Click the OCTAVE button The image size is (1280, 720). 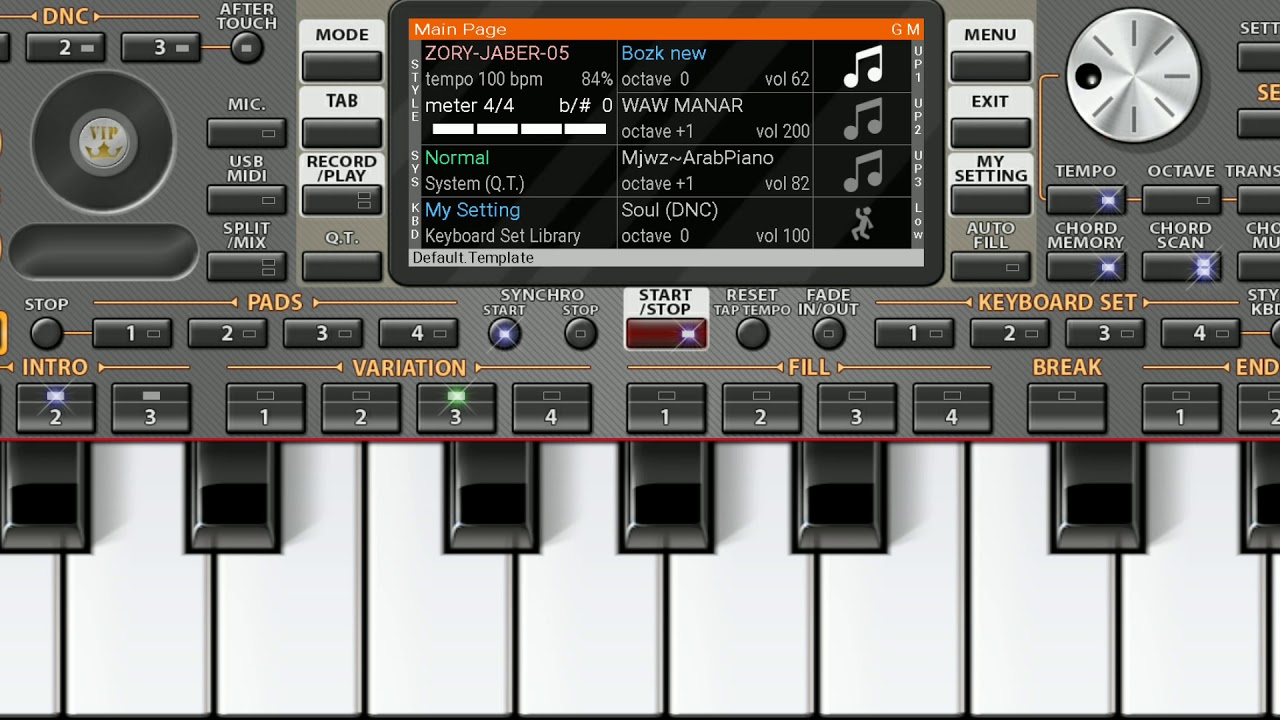(x=1181, y=200)
